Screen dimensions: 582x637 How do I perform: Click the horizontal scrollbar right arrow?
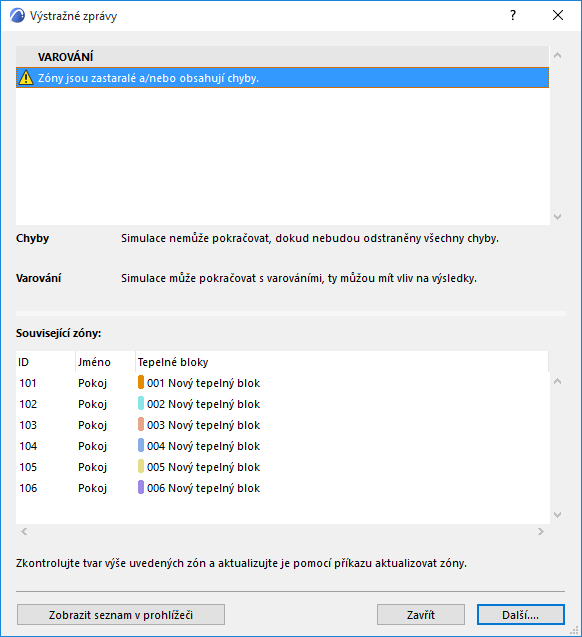click(541, 531)
